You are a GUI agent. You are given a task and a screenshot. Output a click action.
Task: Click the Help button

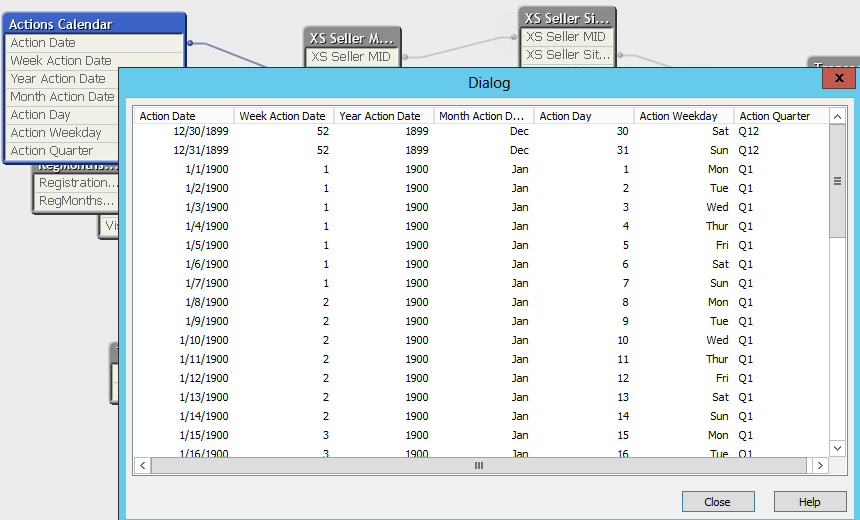point(809,502)
